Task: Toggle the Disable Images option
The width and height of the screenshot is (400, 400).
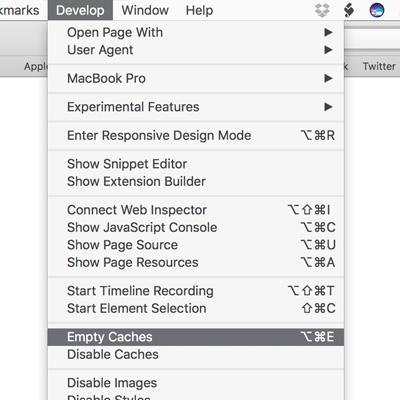Action: click(x=196, y=383)
